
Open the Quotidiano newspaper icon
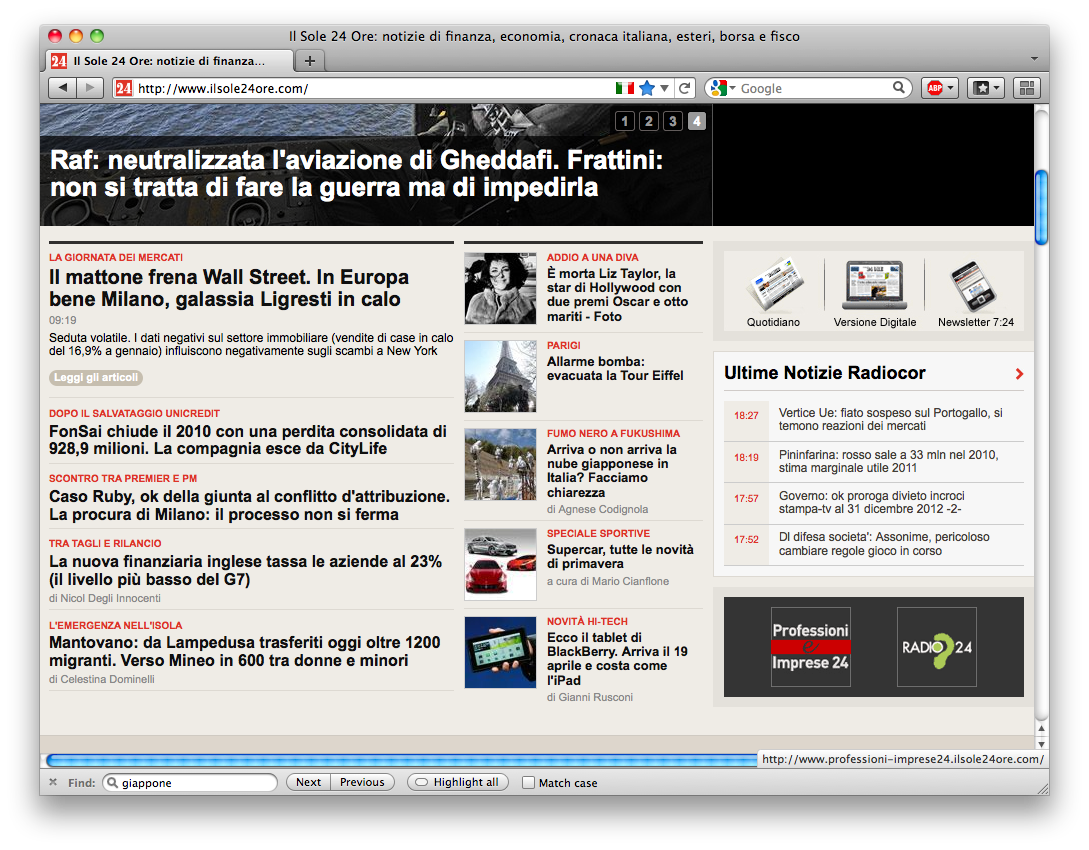tap(773, 286)
